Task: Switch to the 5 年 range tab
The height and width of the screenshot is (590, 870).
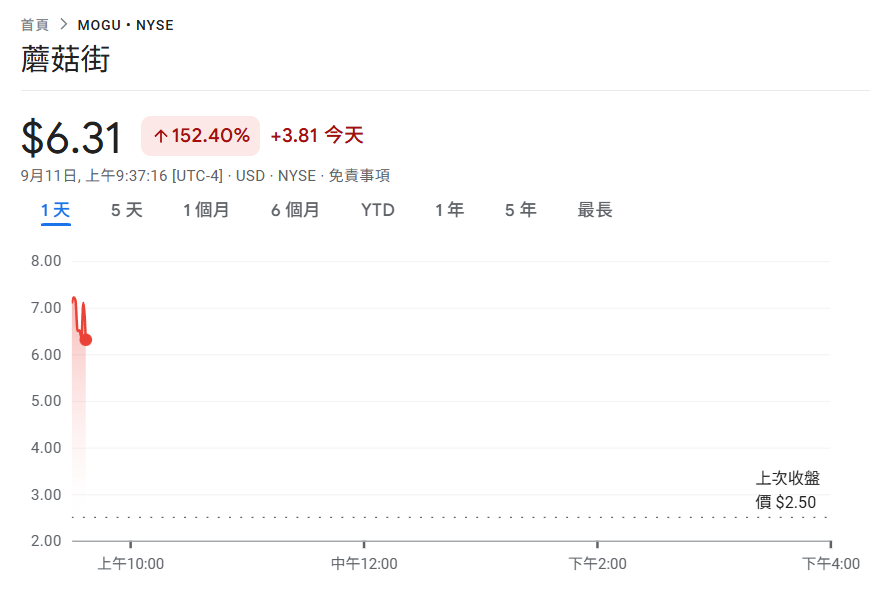Action: (x=520, y=210)
